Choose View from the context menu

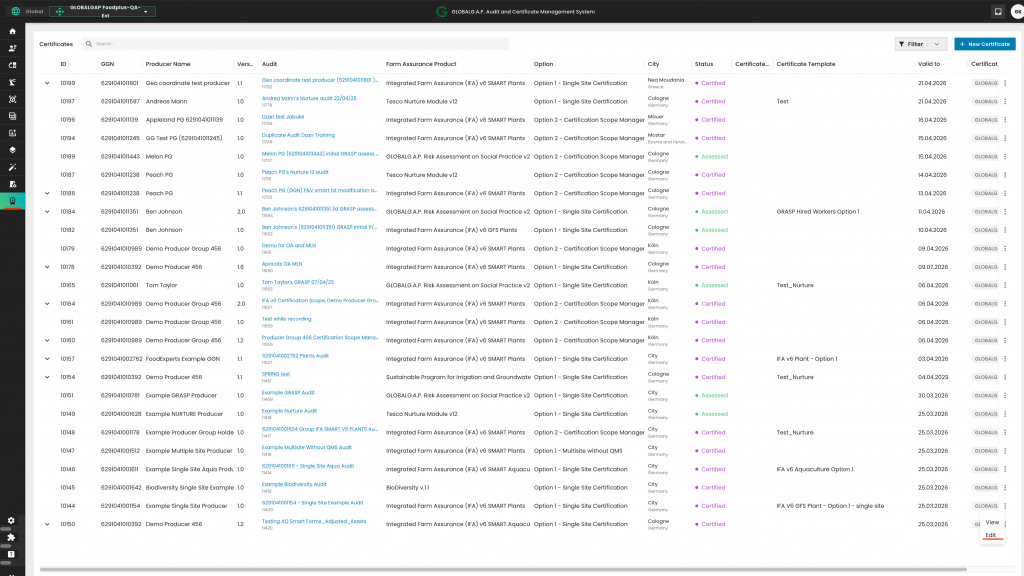point(992,523)
